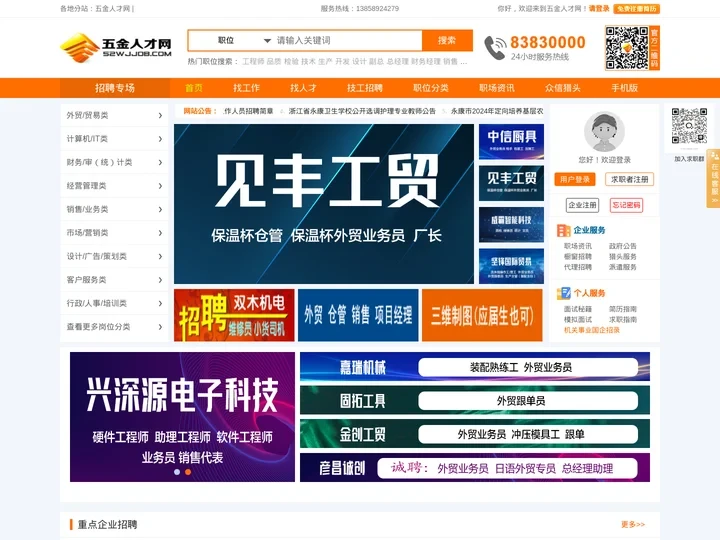Open the 找工作 menu item
This screenshot has width=720, height=540.
coord(246,88)
